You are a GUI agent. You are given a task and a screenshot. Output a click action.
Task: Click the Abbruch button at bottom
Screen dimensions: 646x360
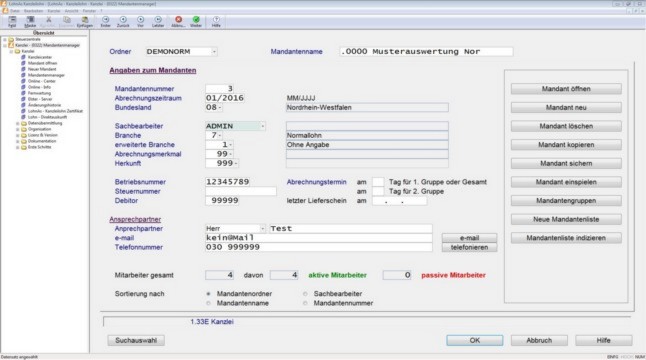click(539, 341)
